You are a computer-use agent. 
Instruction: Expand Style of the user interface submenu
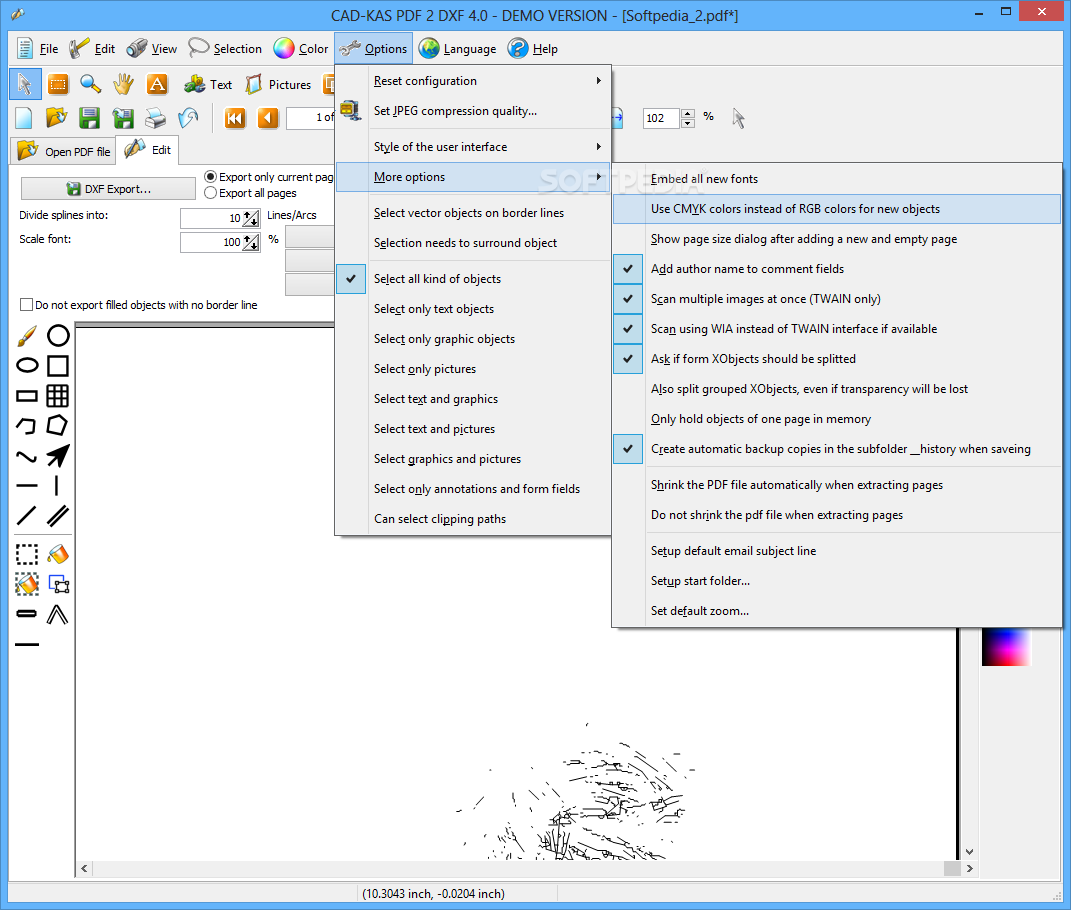pyautogui.click(x=473, y=147)
